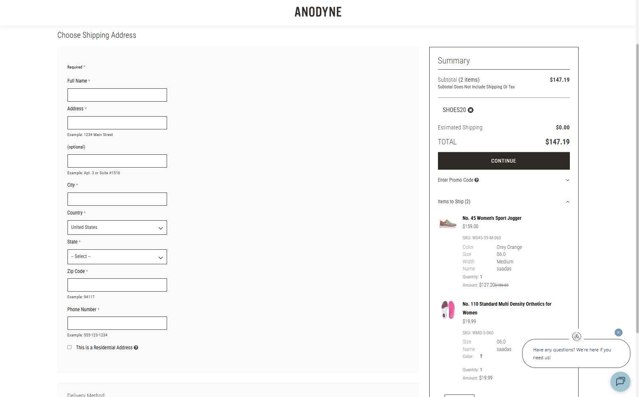
Task: Open Women's Sport Jogger shoe thumbnail
Action: [x=448, y=223]
